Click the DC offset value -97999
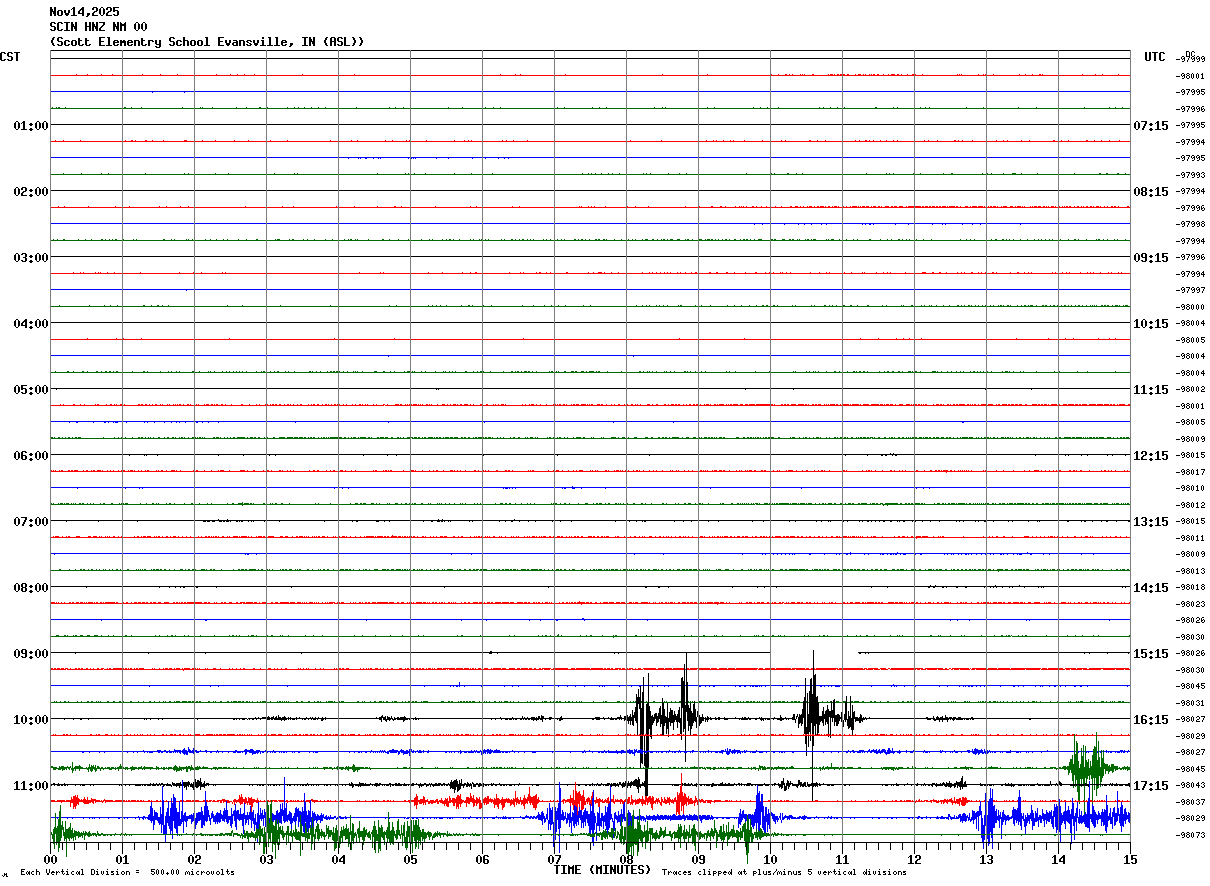 [1191, 59]
